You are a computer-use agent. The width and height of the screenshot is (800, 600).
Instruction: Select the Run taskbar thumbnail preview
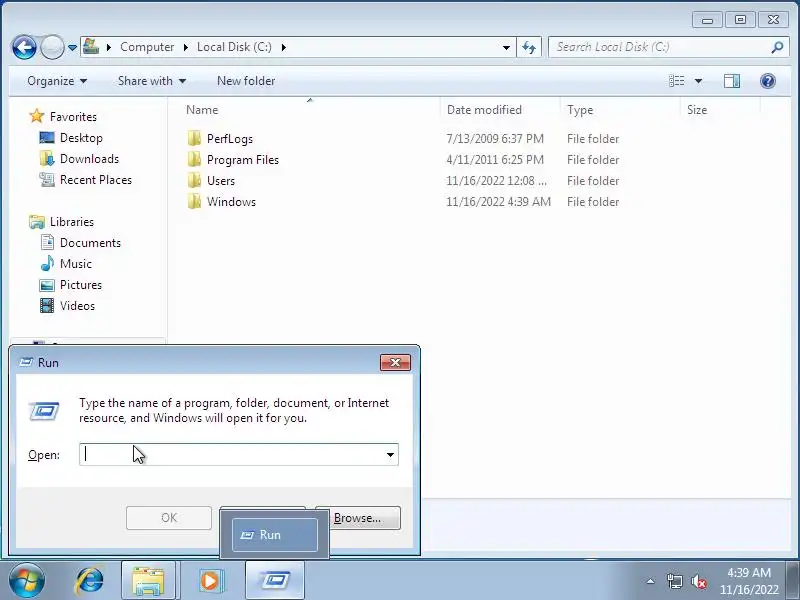click(274, 535)
